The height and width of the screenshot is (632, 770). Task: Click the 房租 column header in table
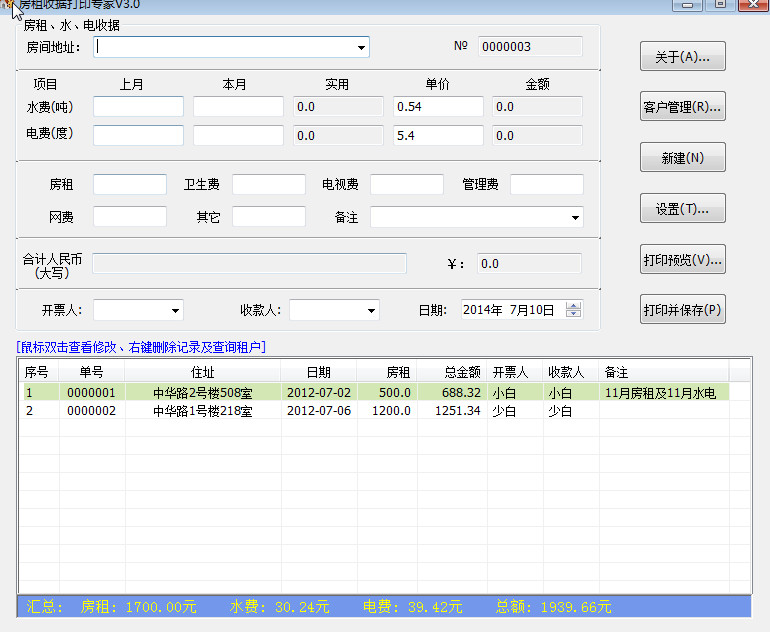click(x=387, y=372)
